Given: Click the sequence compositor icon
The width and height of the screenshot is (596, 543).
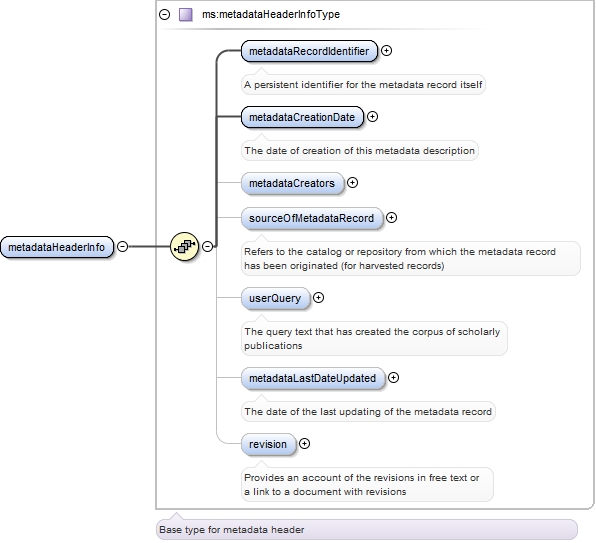Looking at the screenshot, I should pyautogui.click(x=184, y=247).
